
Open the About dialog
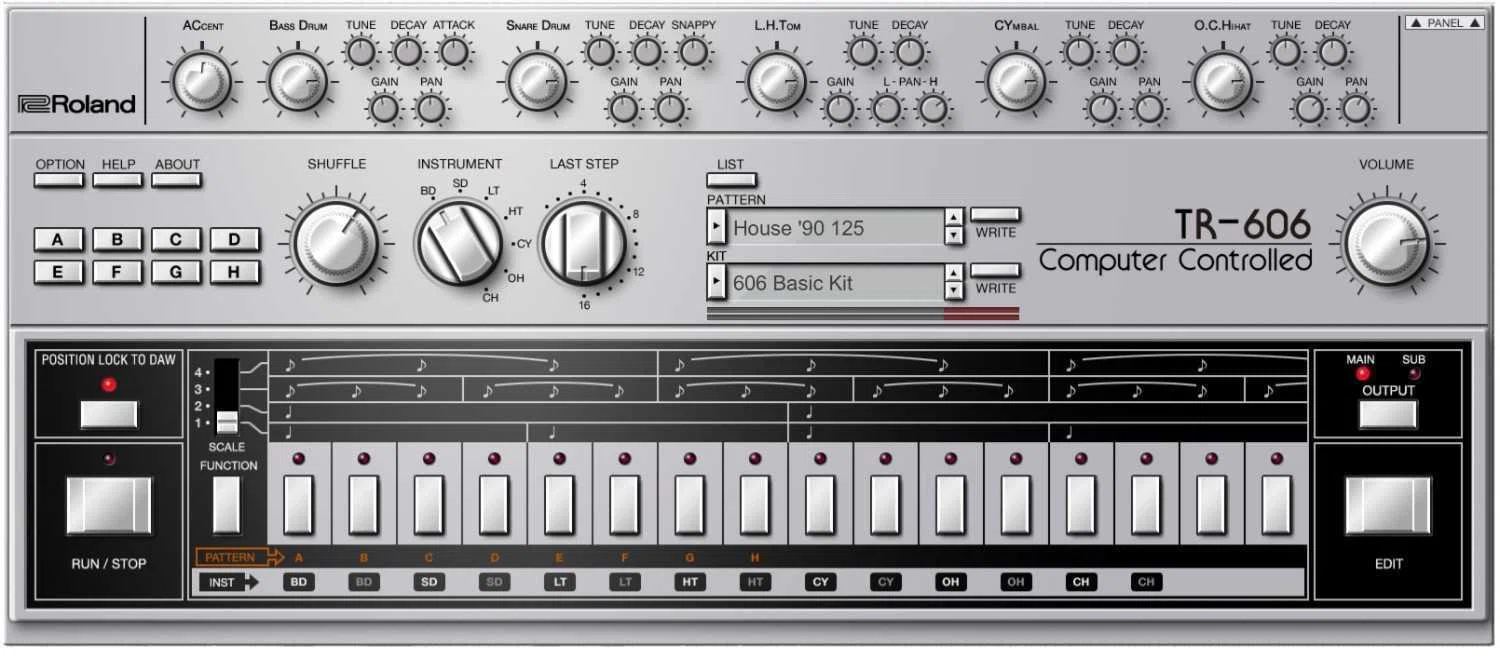tap(177, 181)
